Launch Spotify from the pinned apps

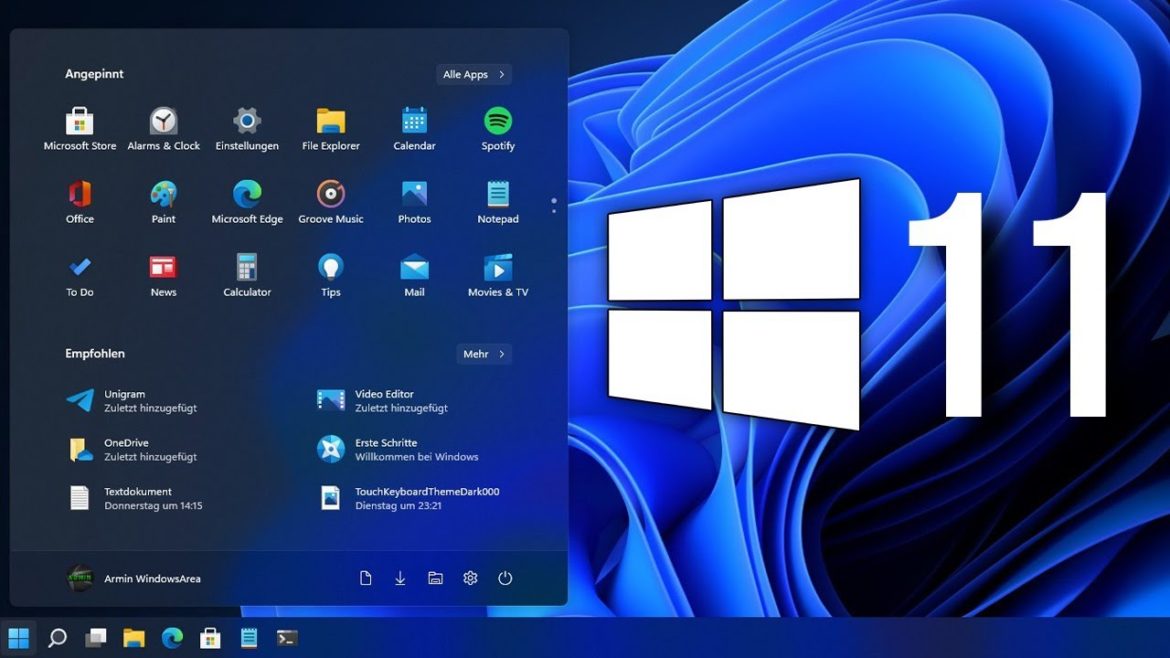pos(497,127)
